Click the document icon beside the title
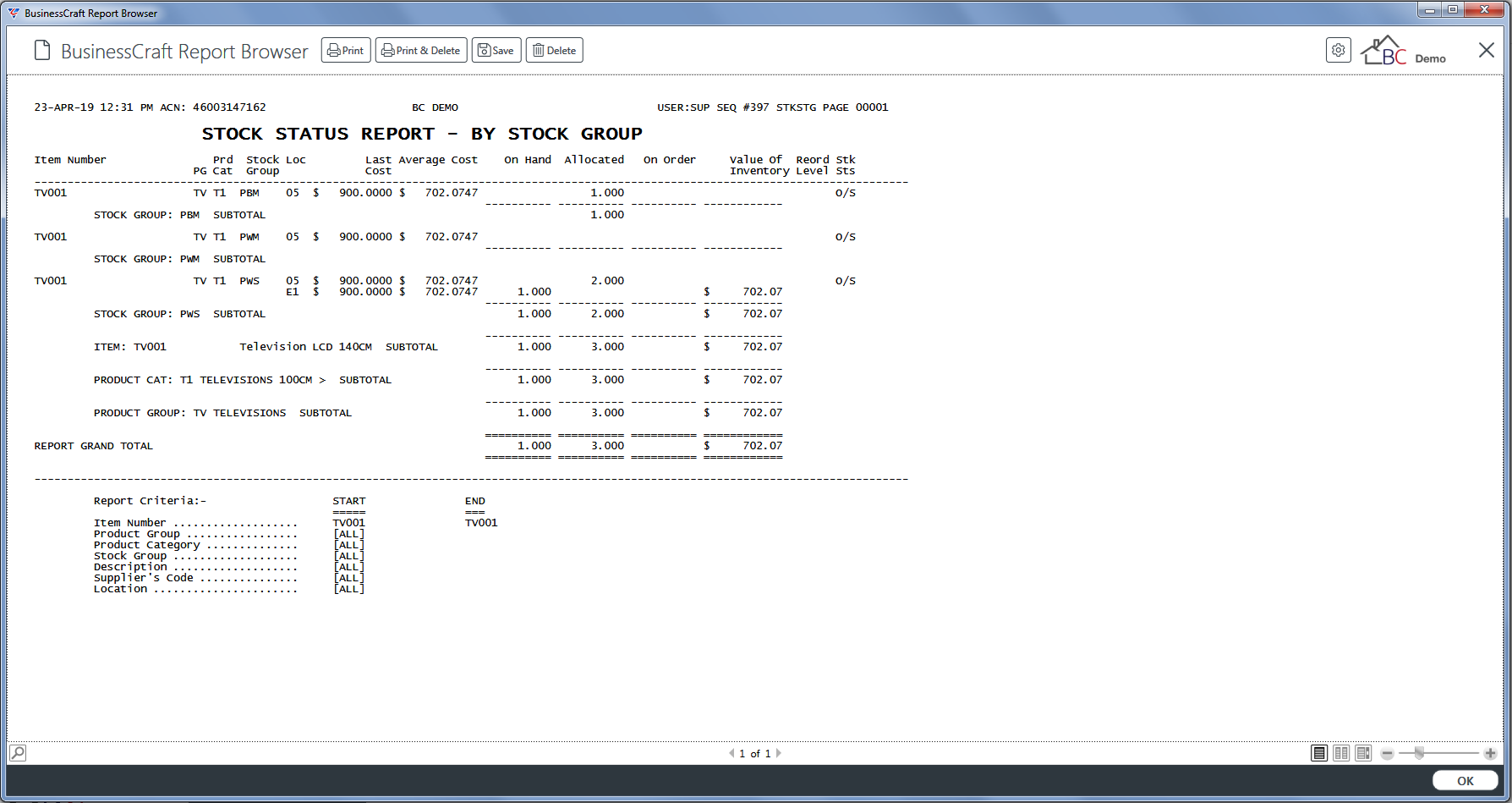The height and width of the screenshot is (803, 1512). click(x=42, y=51)
